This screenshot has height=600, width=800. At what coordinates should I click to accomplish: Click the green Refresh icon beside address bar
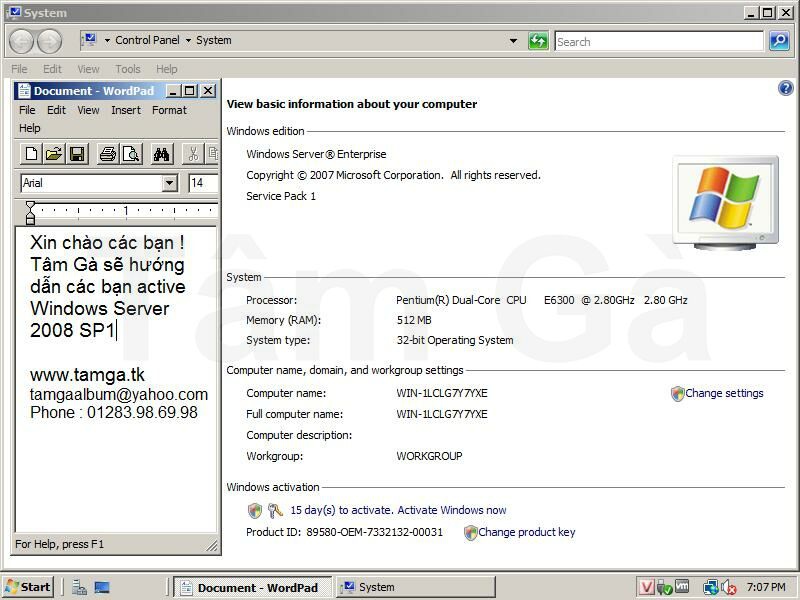point(538,41)
